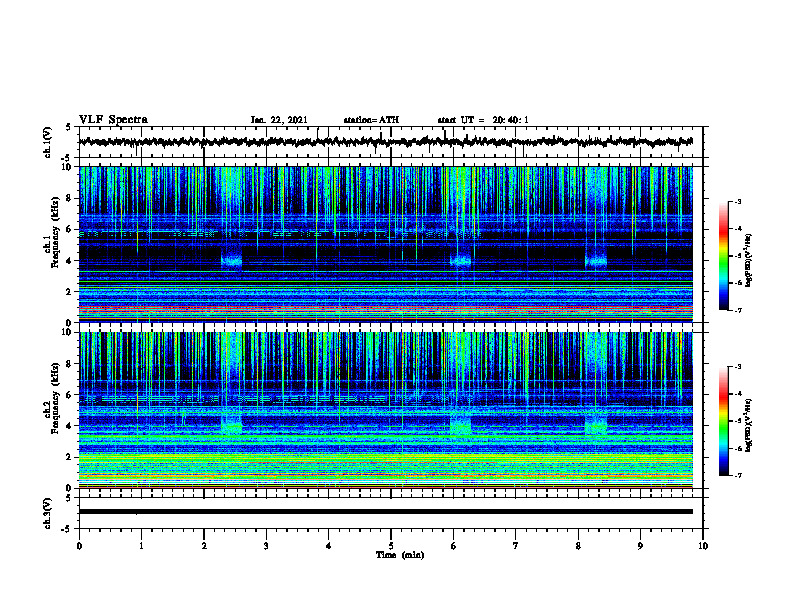Click the ch.1 voltage waveform trace
792x612 pixels.
[386, 142]
